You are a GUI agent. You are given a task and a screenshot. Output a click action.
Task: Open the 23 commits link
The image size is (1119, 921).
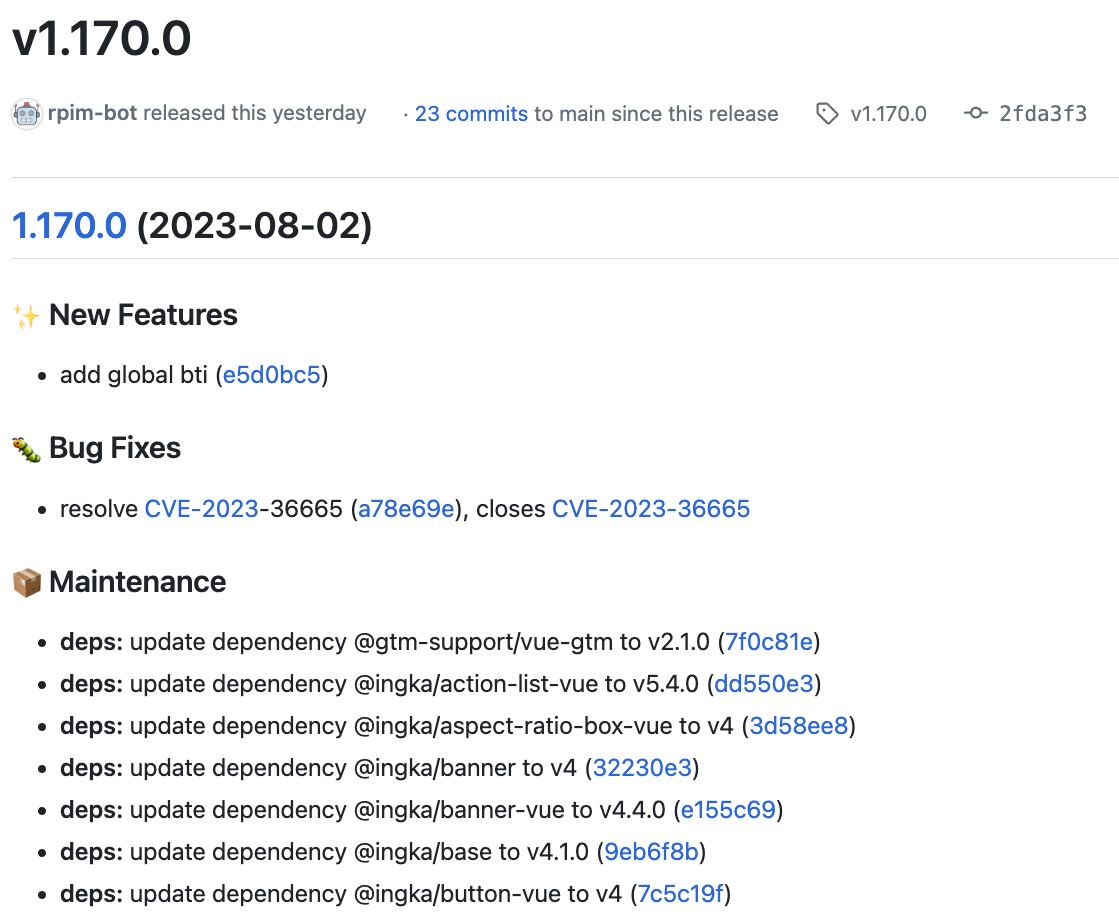tap(471, 113)
